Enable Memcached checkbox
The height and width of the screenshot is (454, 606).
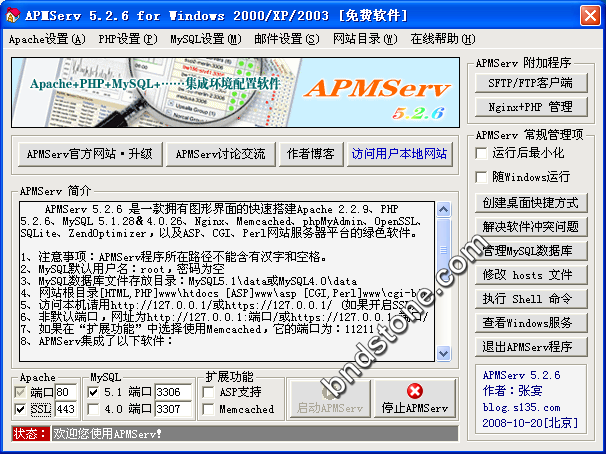tap(208, 409)
